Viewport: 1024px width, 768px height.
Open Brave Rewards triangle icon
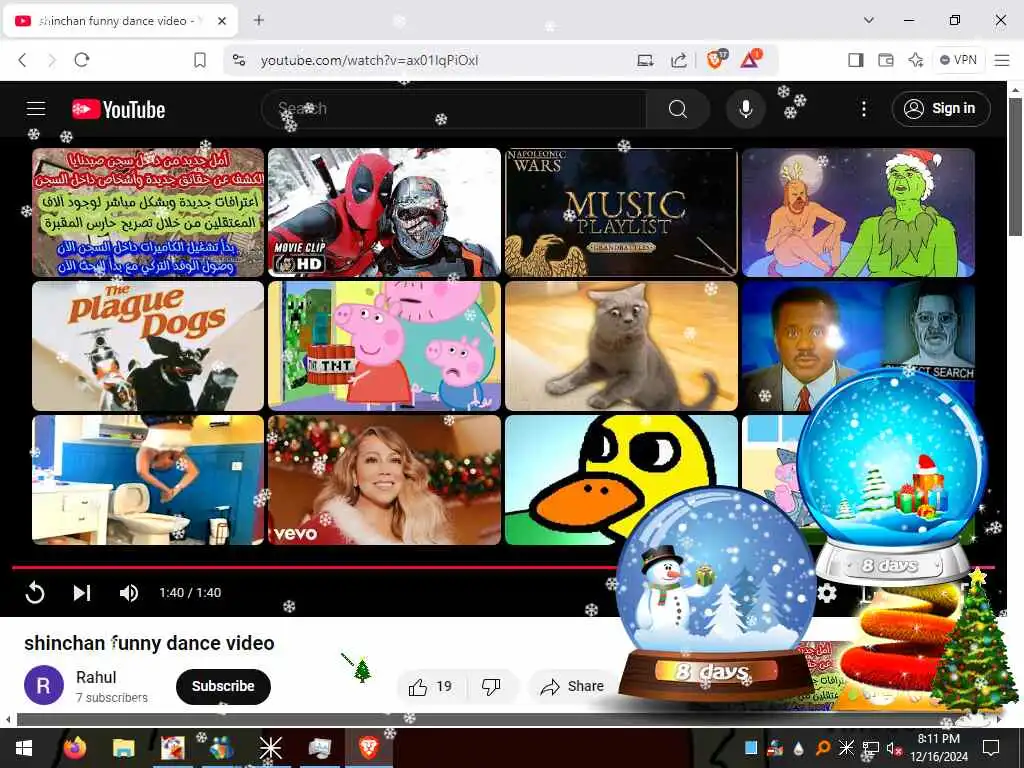(x=750, y=60)
